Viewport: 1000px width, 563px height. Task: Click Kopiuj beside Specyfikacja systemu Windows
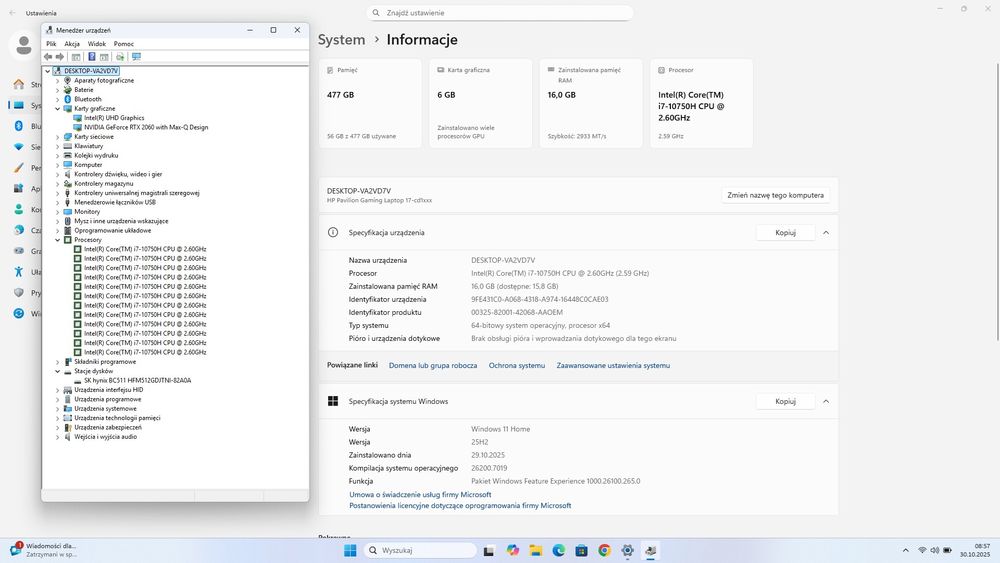tap(786, 402)
